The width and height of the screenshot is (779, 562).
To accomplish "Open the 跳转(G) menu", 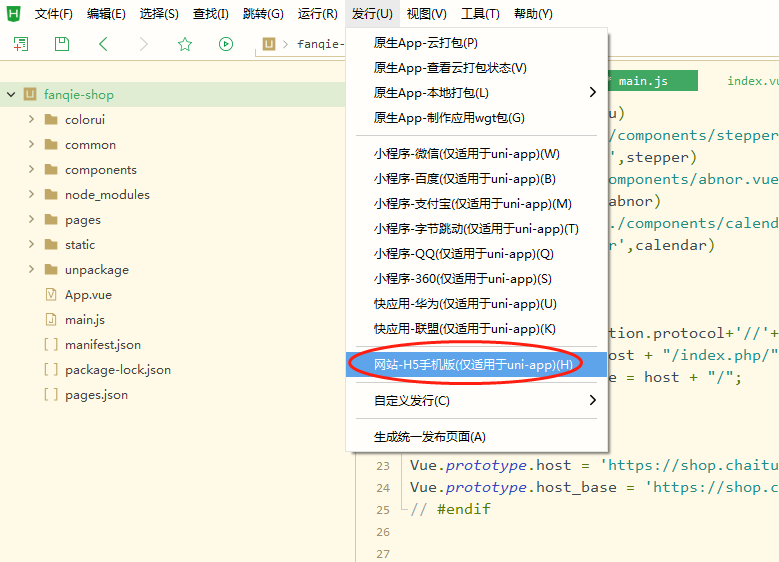I will pos(263,14).
